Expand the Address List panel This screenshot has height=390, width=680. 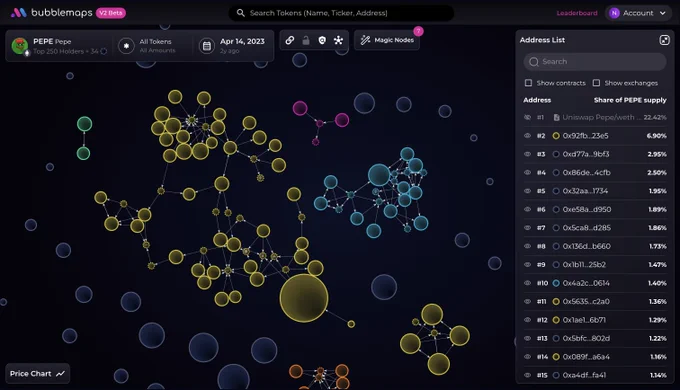pos(664,40)
